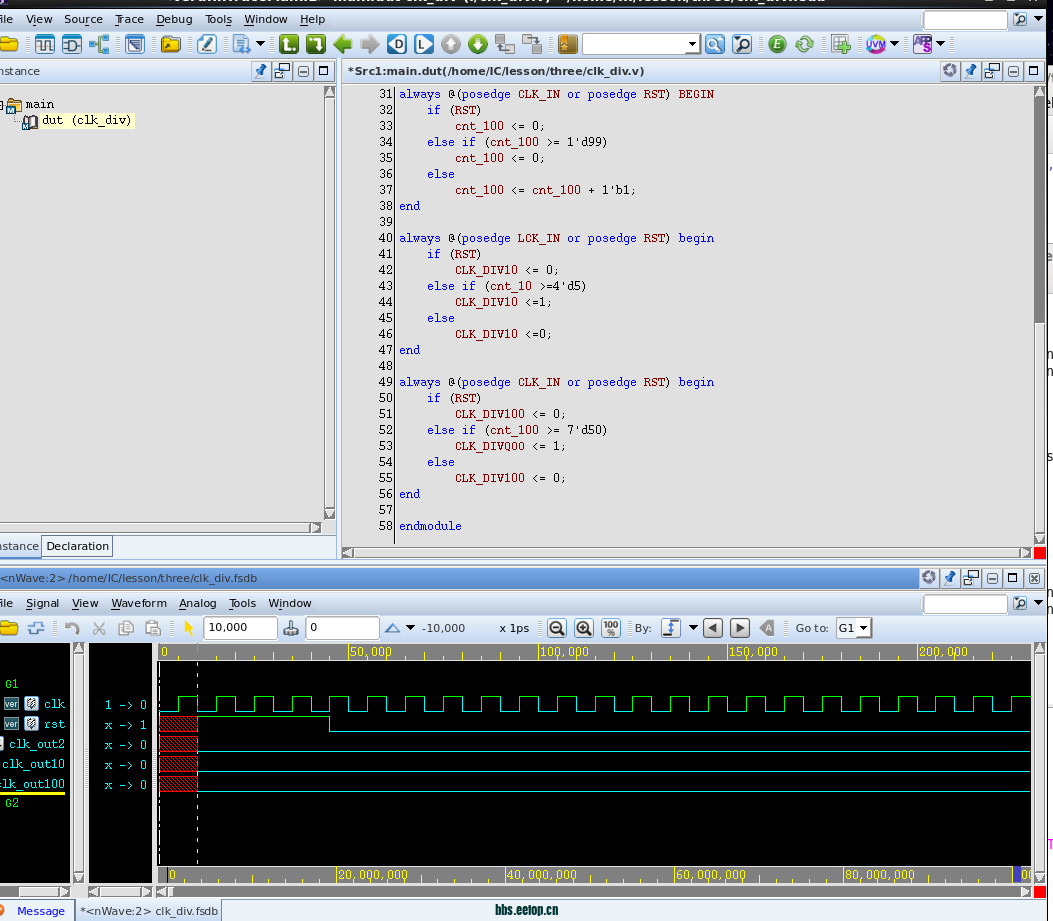Switch to the Message tab
This screenshot has width=1053, height=921.
[x=41, y=911]
